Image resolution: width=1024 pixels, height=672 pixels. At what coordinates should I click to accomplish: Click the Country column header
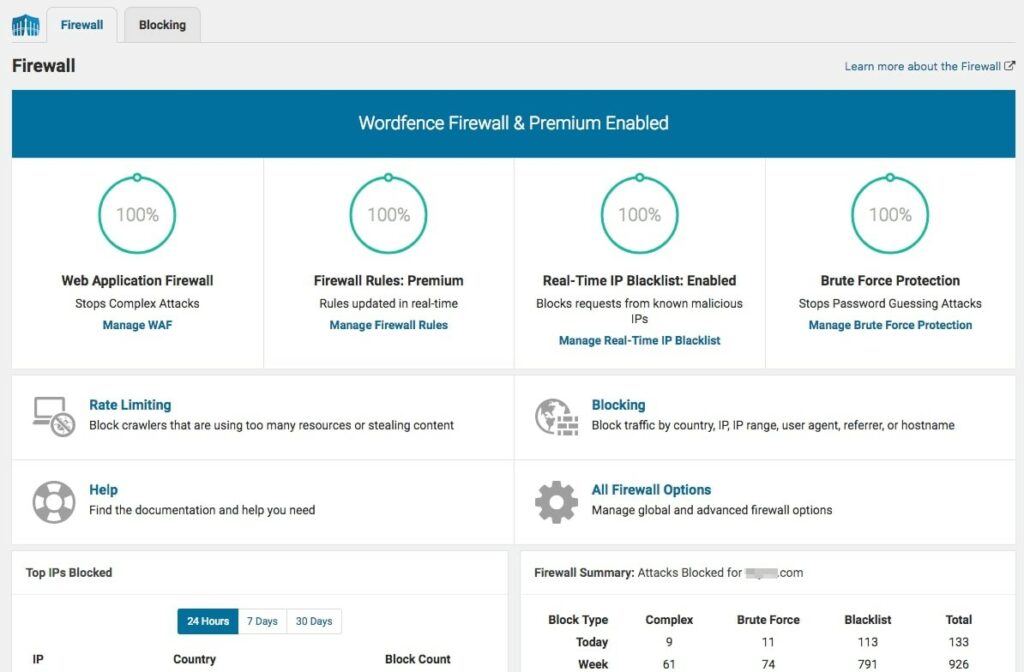coord(194,659)
